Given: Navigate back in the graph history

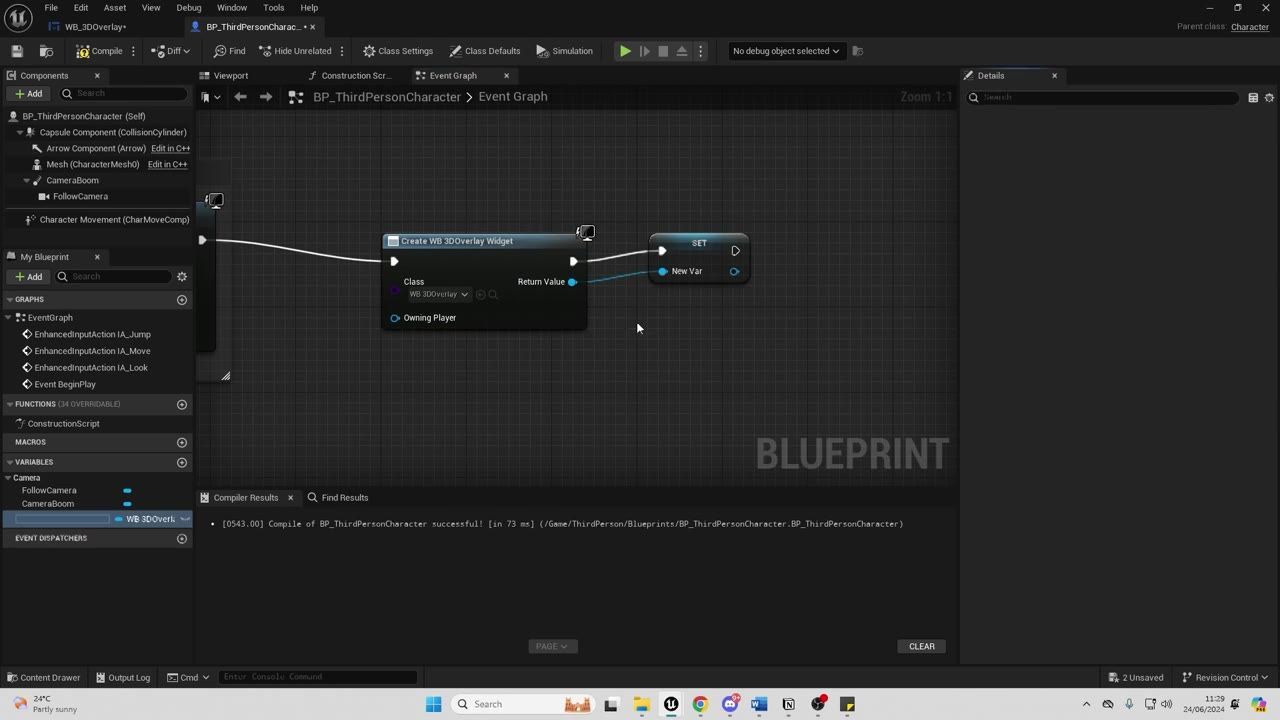Looking at the screenshot, I should (240, 97).
